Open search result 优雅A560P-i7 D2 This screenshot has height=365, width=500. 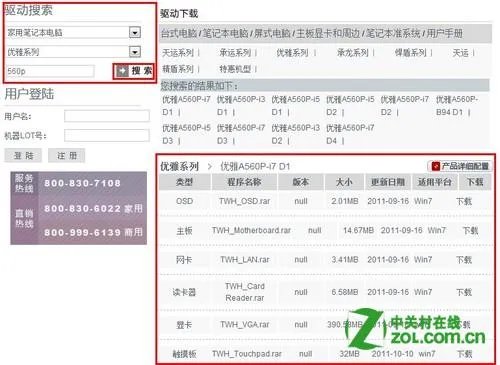click(x=405, y=106)
